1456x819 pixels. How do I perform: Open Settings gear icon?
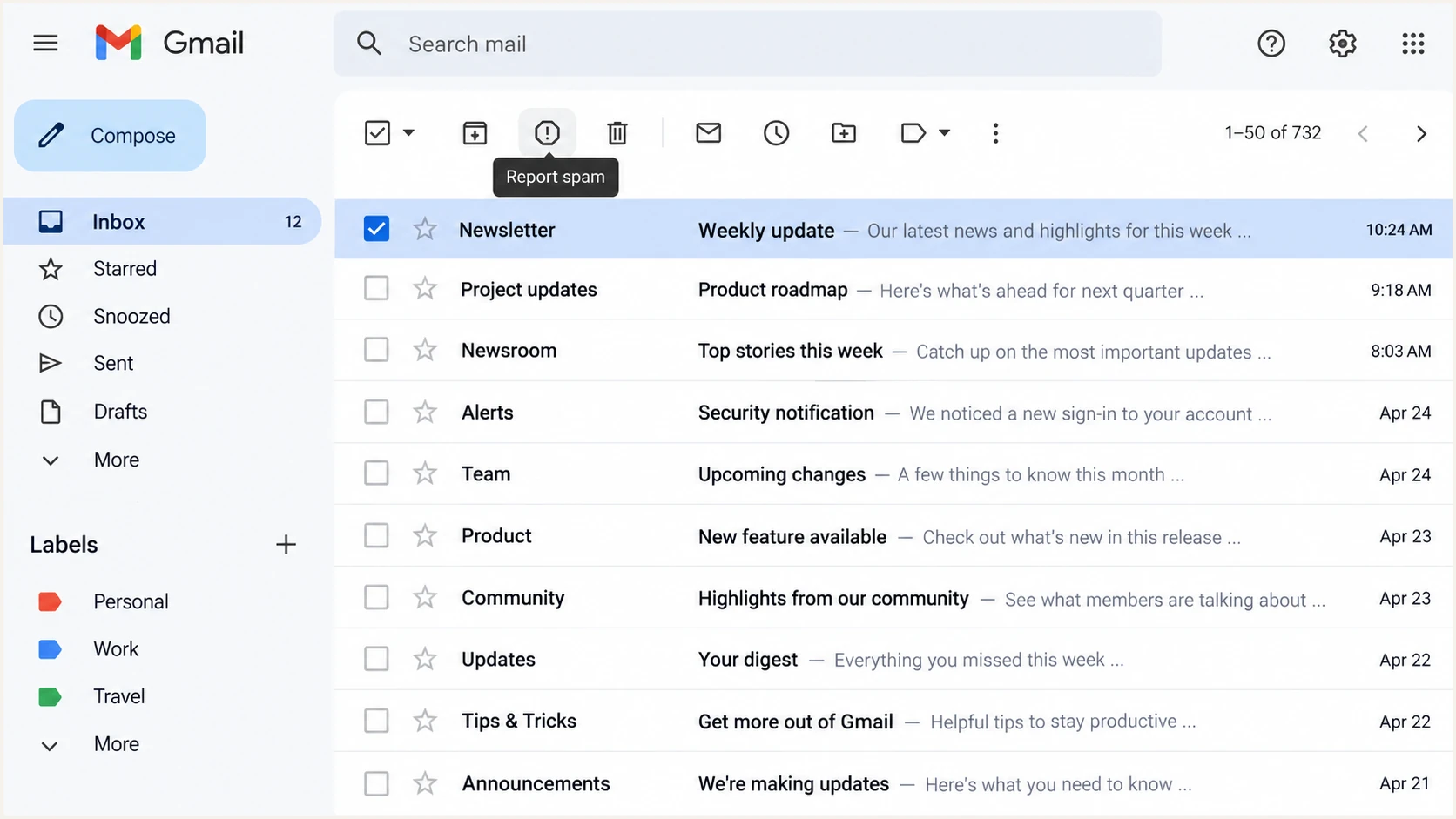pyautogui.click(x=1343, y=44)
